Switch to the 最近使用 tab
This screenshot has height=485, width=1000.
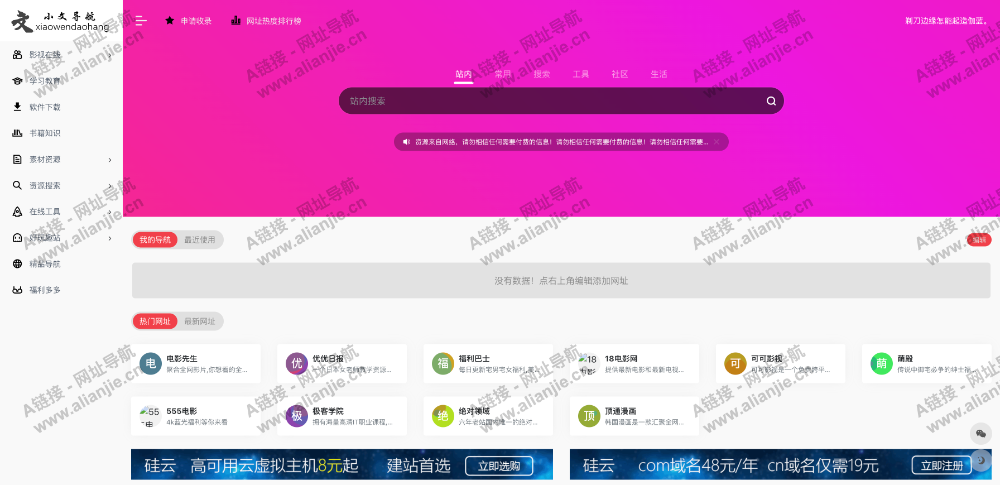(200, 240)
